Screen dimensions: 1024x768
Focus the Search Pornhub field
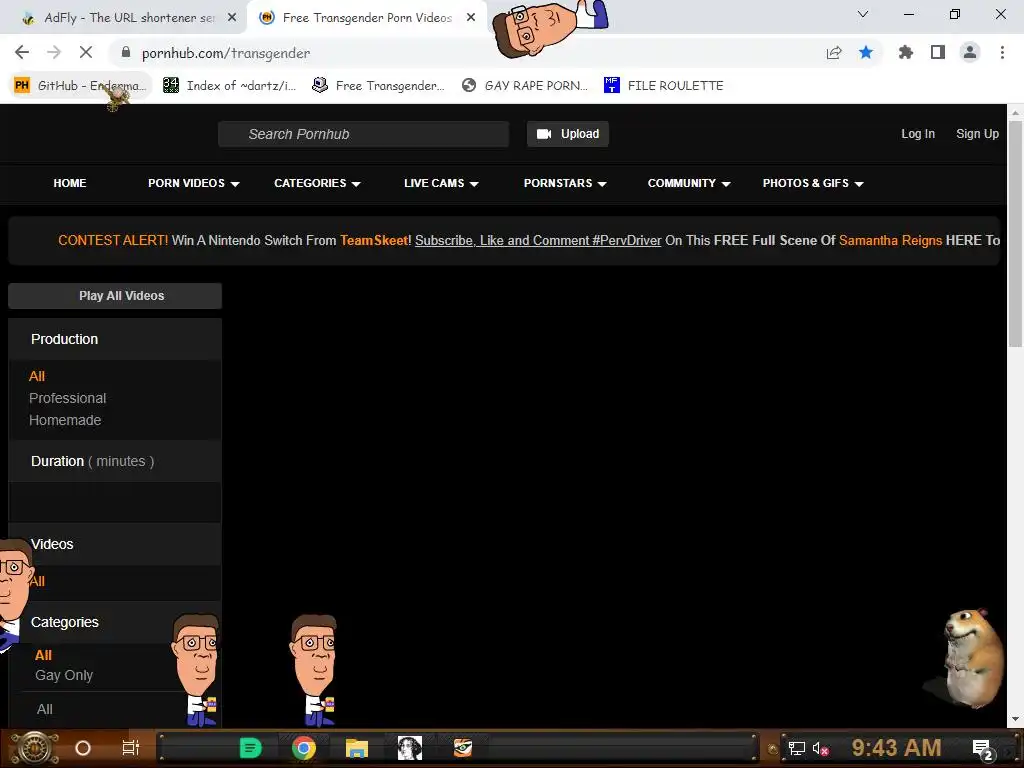pos(363,134)
